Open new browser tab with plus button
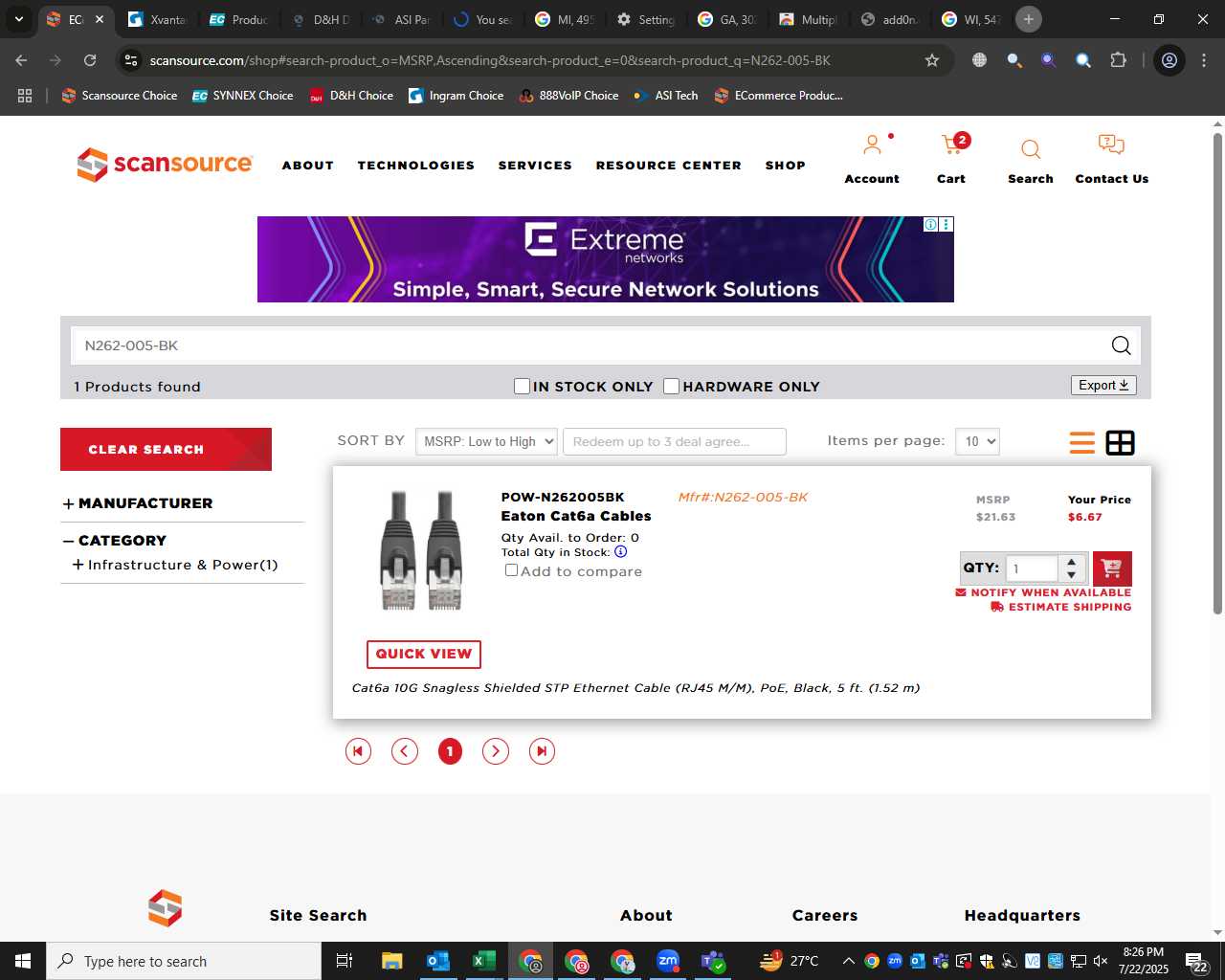1225x980 pixels. [1029, 19]
